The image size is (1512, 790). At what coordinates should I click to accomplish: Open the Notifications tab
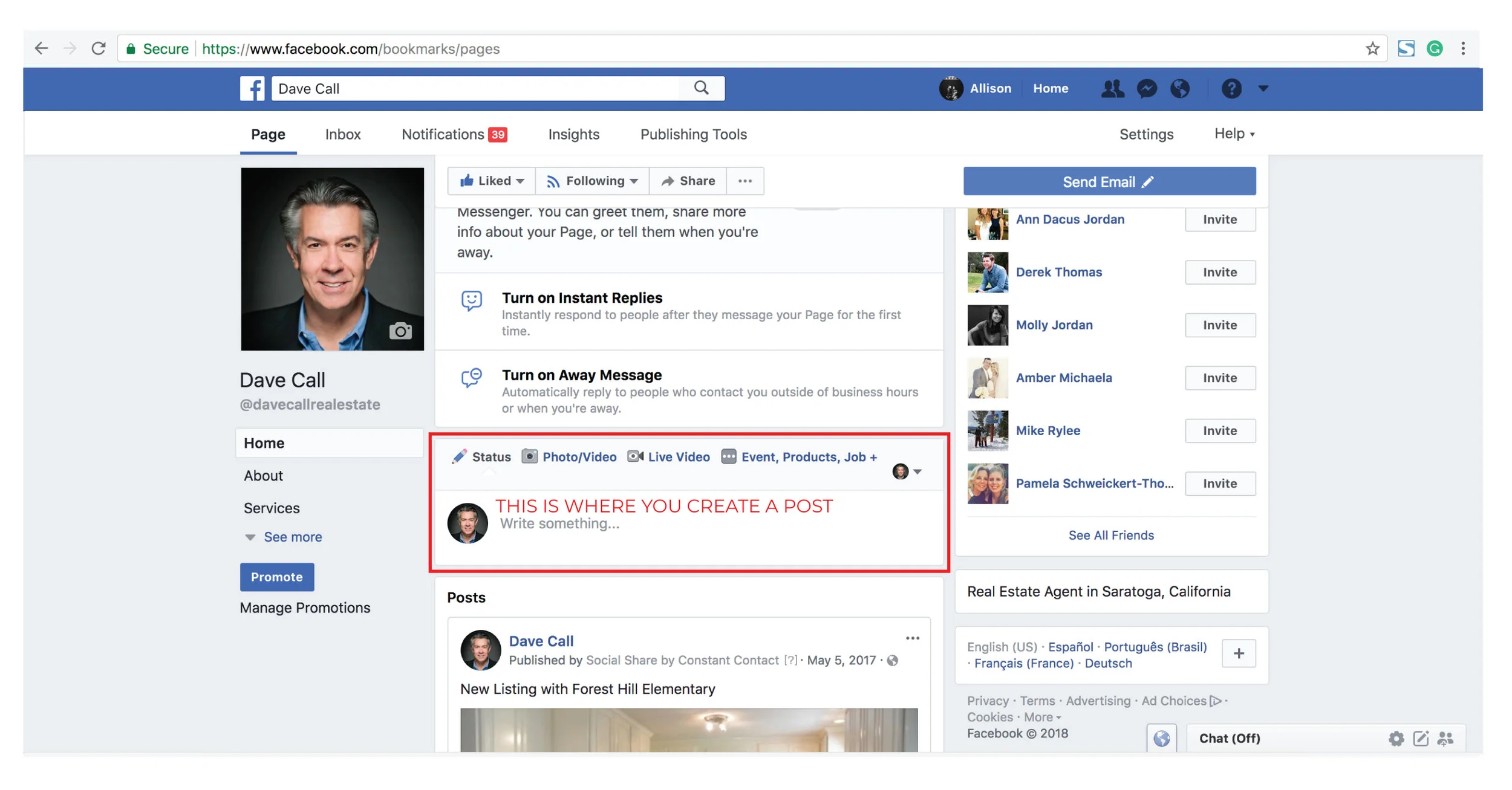(x=454, y=134)
